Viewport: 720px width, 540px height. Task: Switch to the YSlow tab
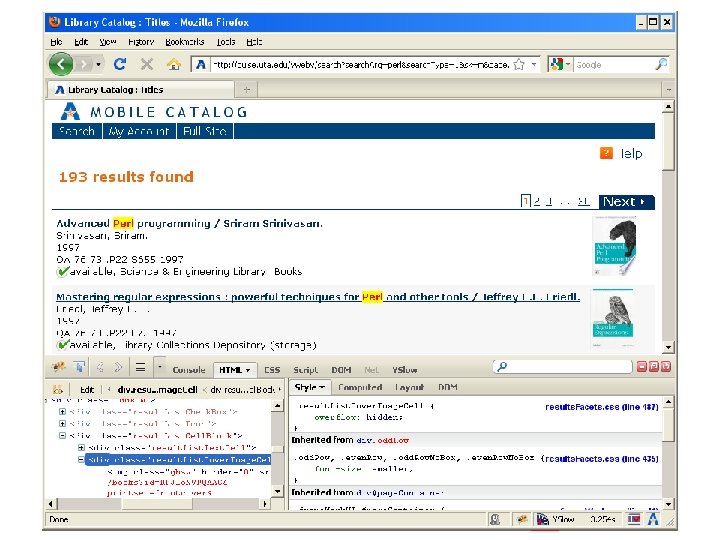tap(405, 370)
